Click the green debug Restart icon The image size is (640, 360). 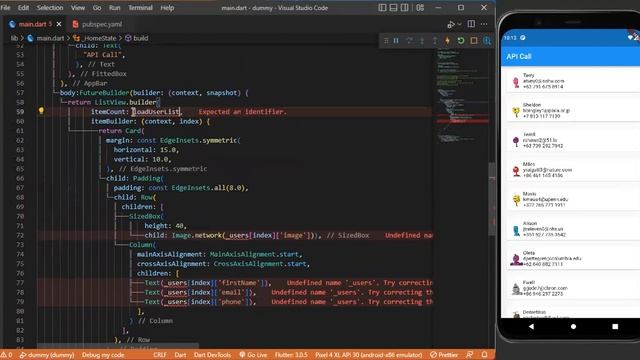(461, 40)
